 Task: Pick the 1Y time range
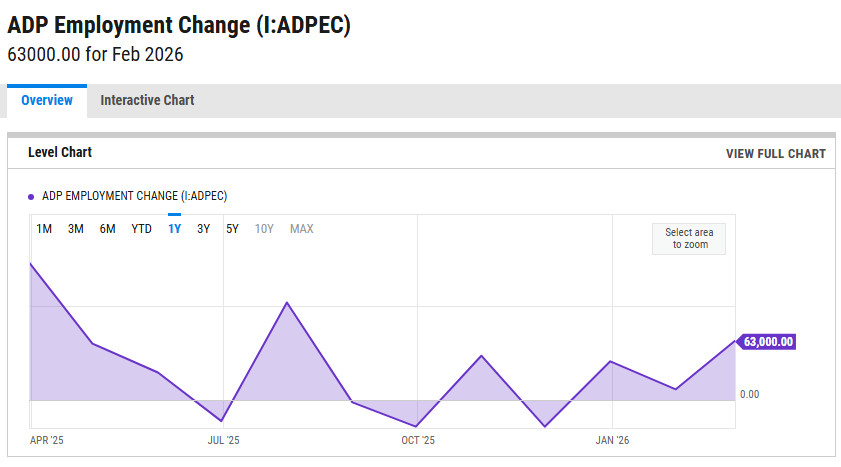174,229
